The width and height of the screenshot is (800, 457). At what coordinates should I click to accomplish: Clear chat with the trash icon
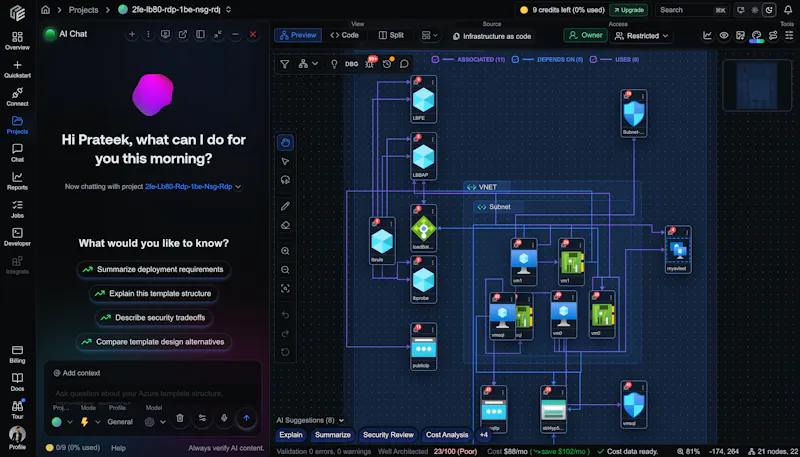(x=180, y=418)
